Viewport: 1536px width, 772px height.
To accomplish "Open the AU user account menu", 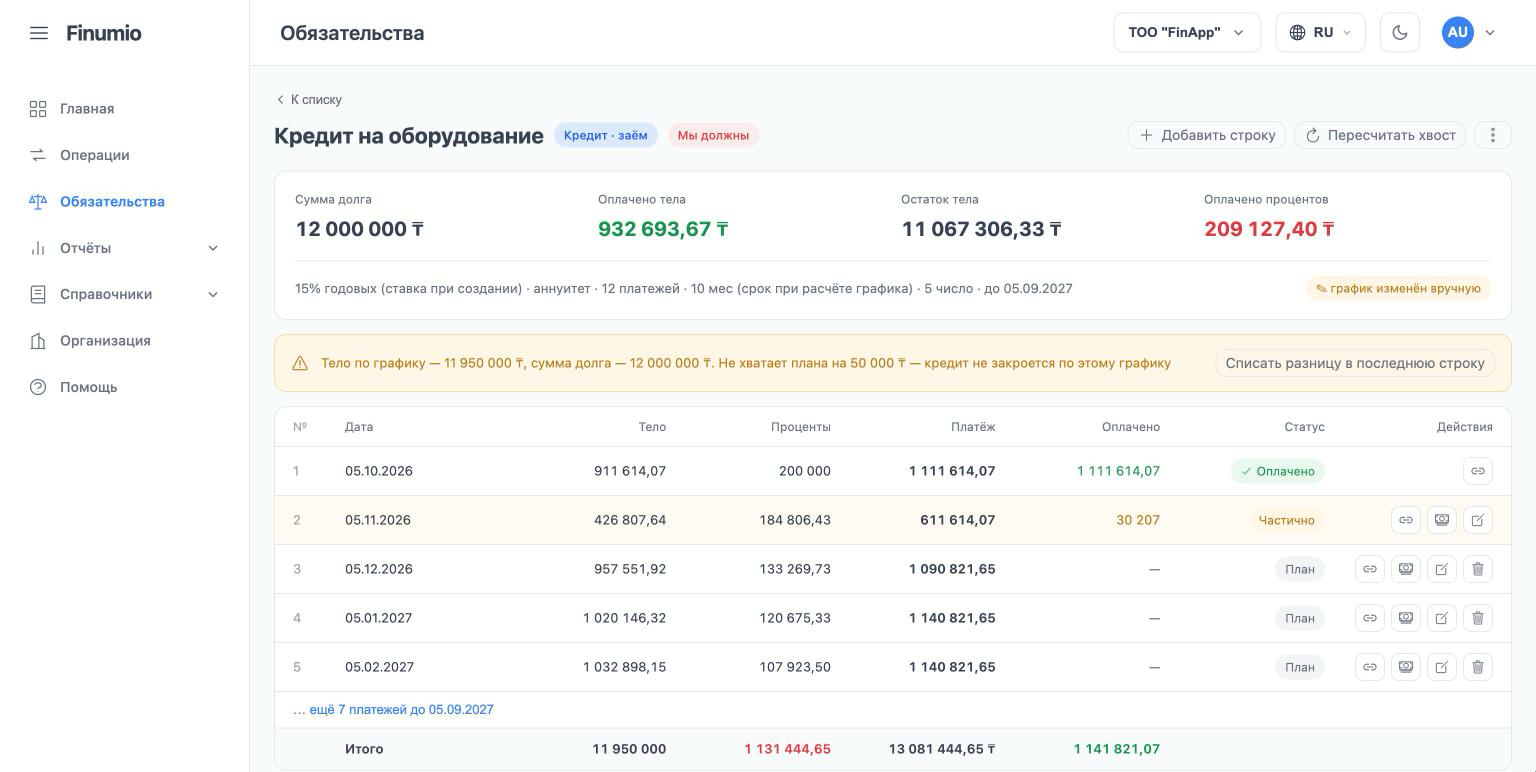I will click(1469, 33).
